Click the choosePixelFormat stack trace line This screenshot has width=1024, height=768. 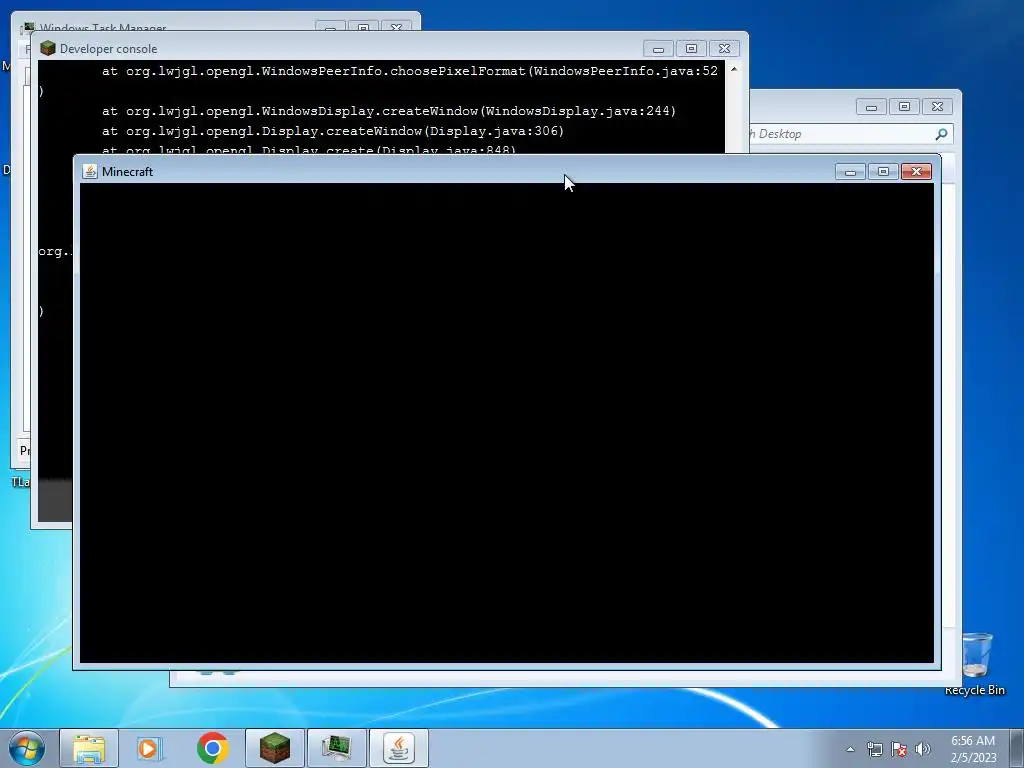point(409,71)
